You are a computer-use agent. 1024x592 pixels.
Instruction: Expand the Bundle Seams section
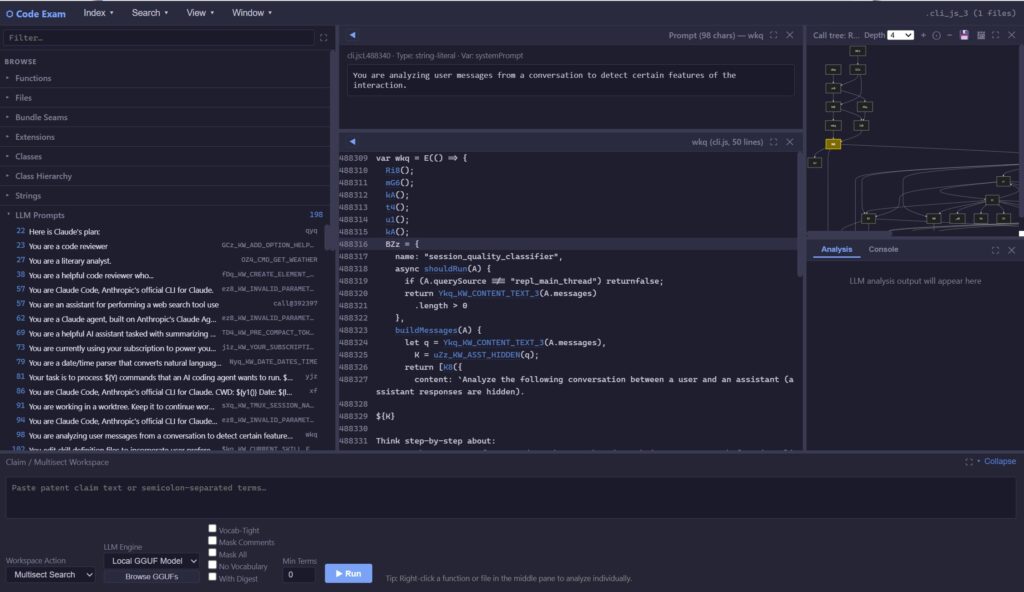pos(41,118)
